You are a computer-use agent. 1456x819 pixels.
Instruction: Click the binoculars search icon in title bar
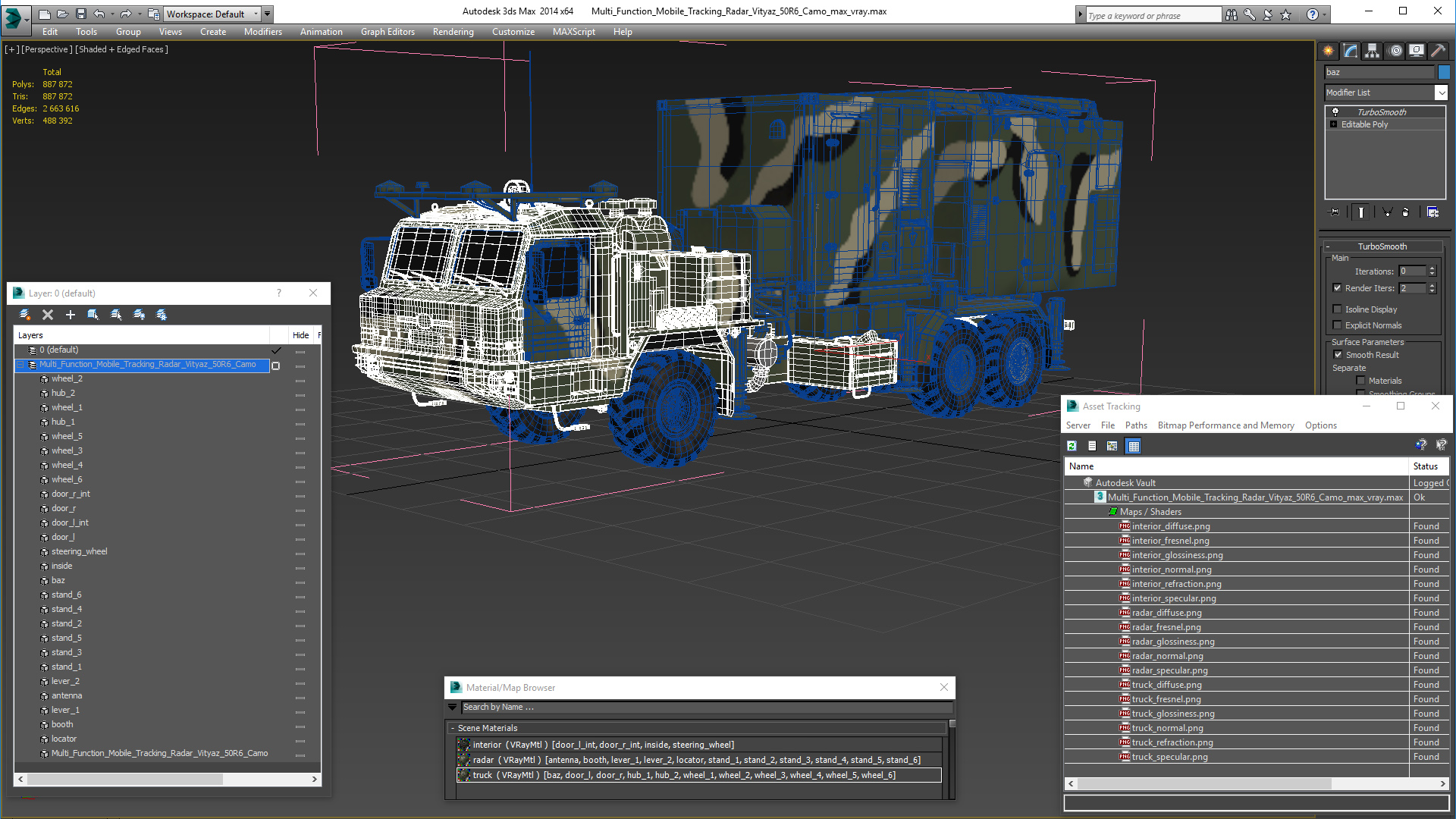tap(1231, 14)
